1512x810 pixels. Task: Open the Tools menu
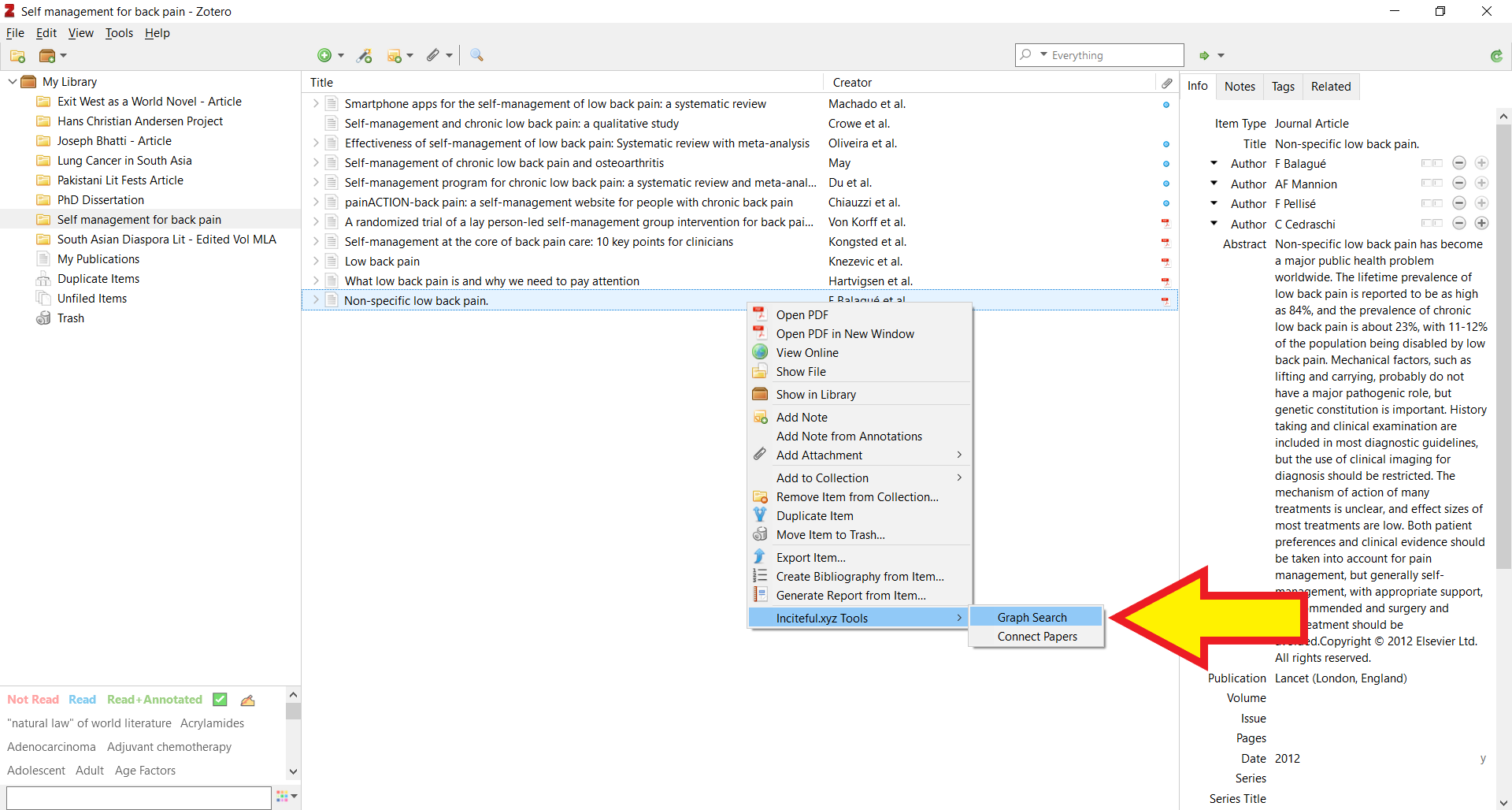coord(119,33)
